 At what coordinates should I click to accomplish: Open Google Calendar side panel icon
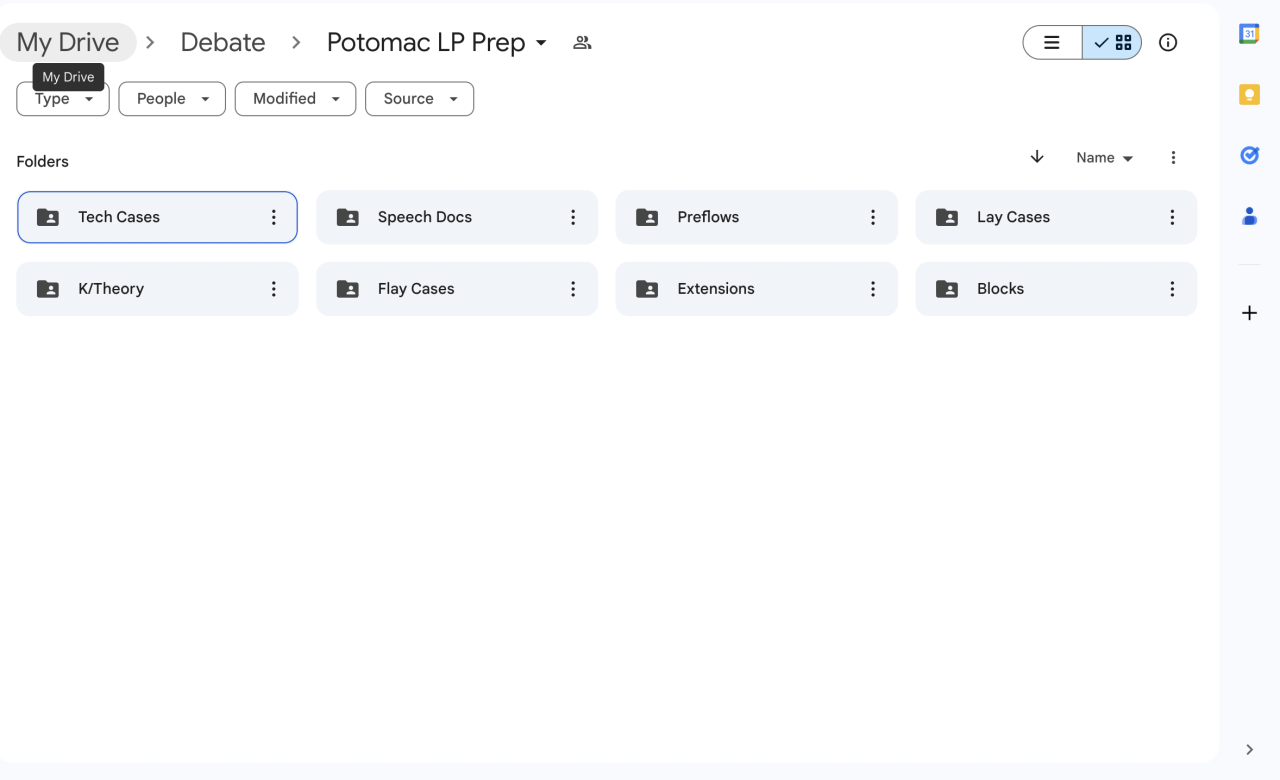1249,34
